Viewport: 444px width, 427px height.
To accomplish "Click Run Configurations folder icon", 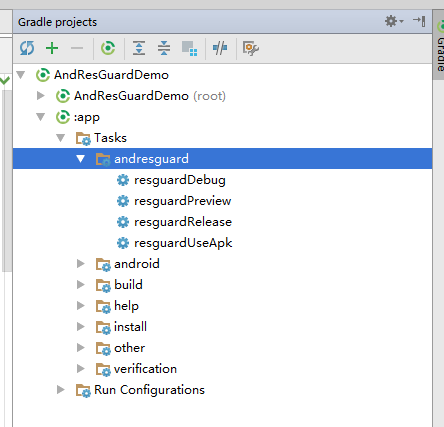I will 83,391.
